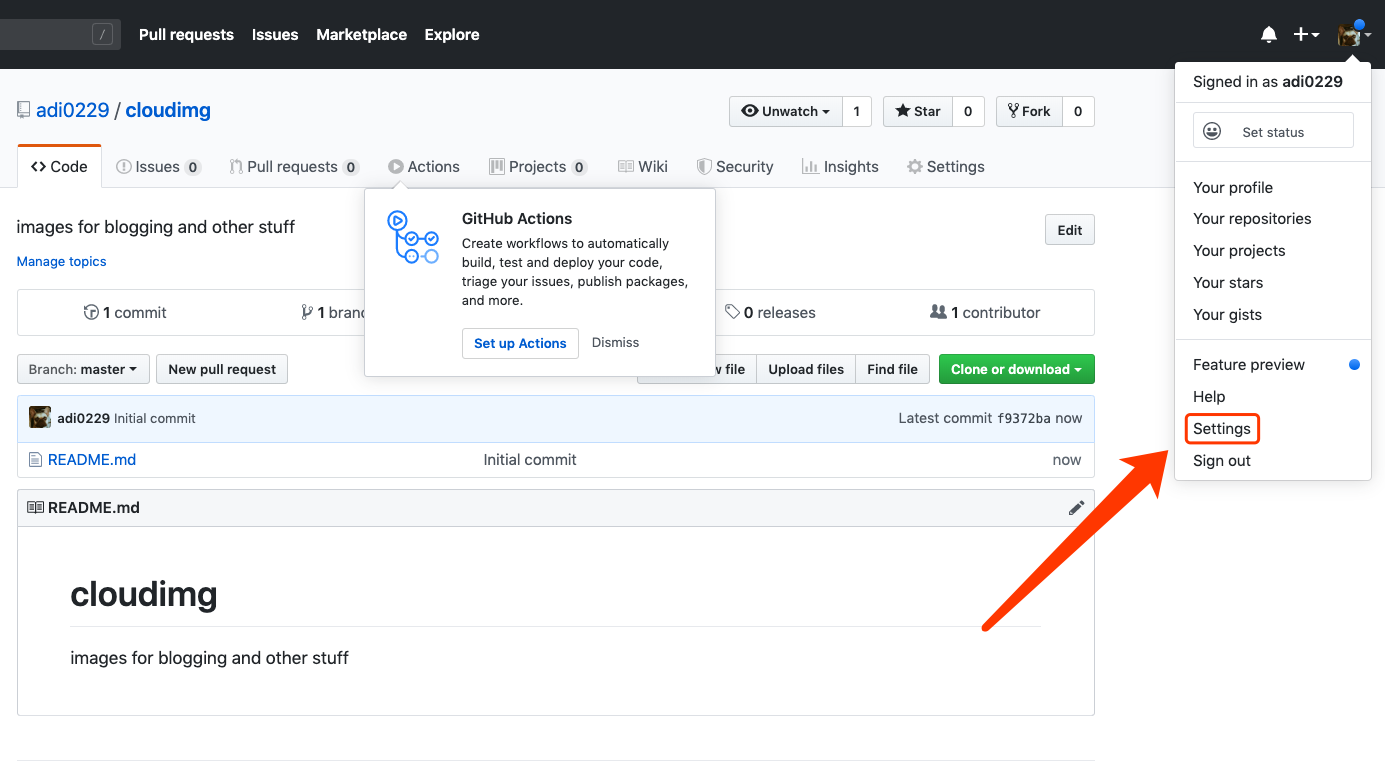
Task: Click the adi0229 avatar in commit row
Action: coord(40,418)
